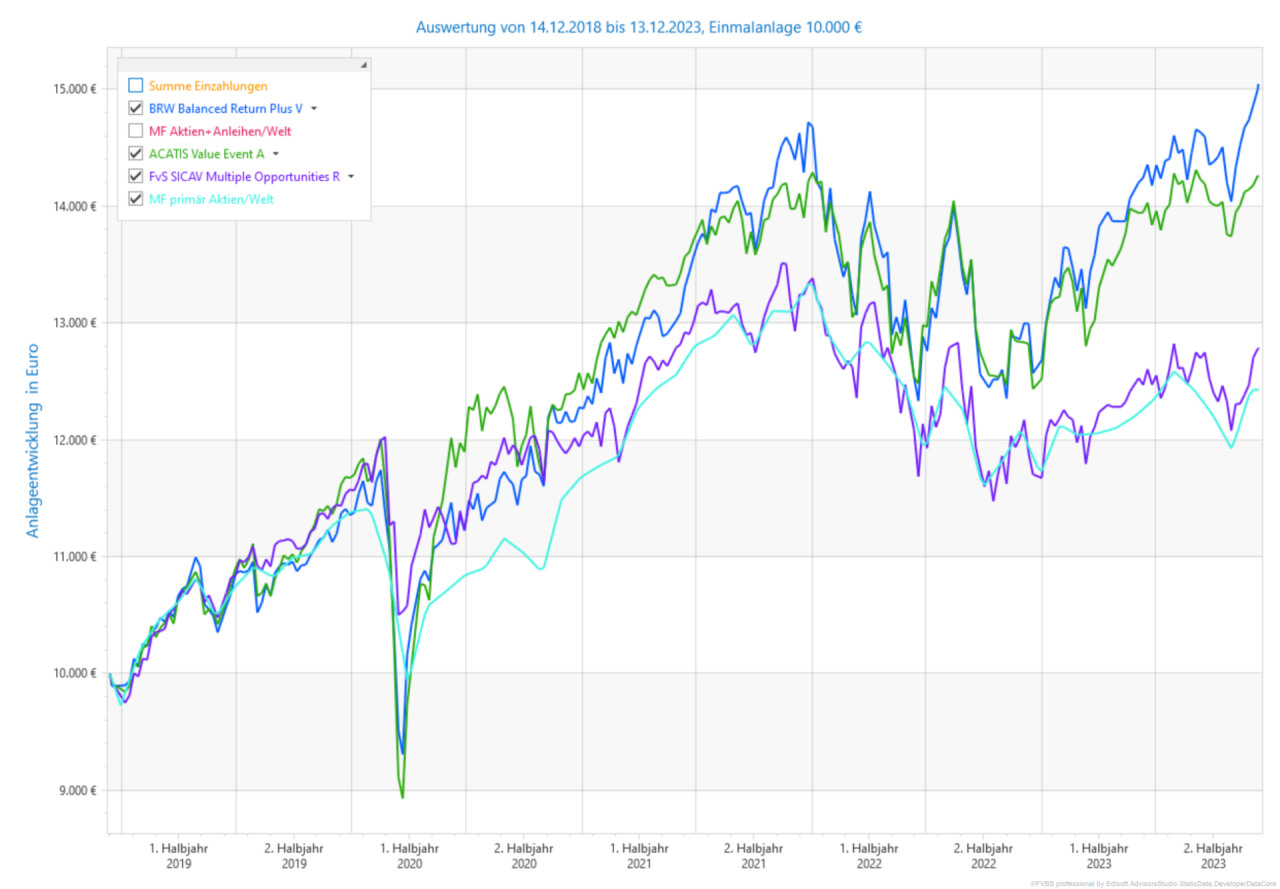This screenshot has height=889, width=1280.
Task: Uncheck "FvS SICAV Multiple Opportunities R"
Action: 134,175
